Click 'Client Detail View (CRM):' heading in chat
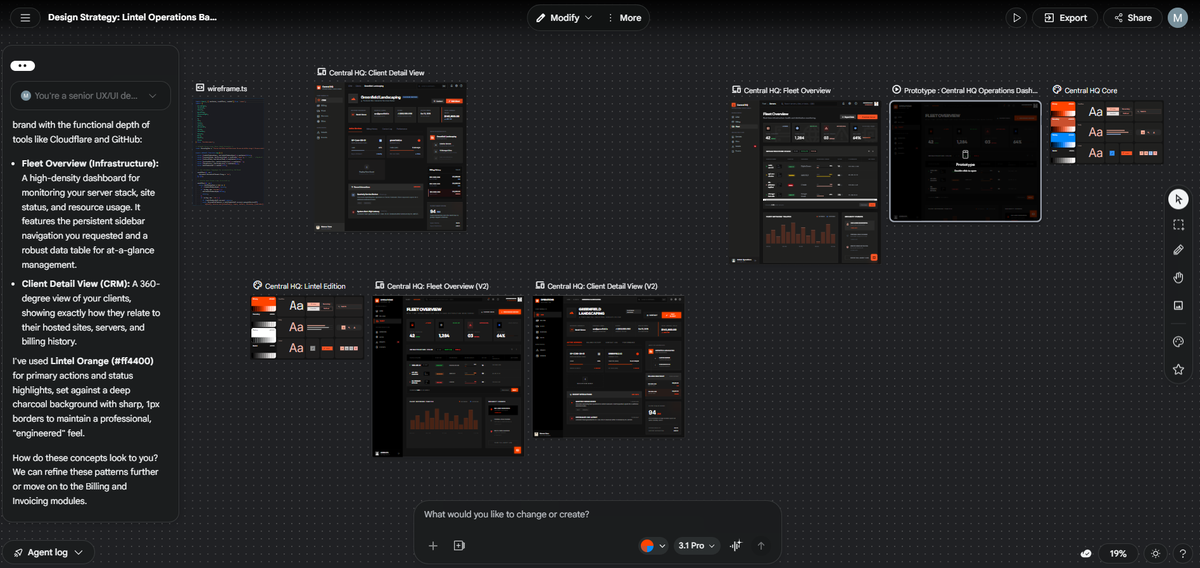This screenshot has height=568, width=1200. pyautogui.click(x=75, y=283)
